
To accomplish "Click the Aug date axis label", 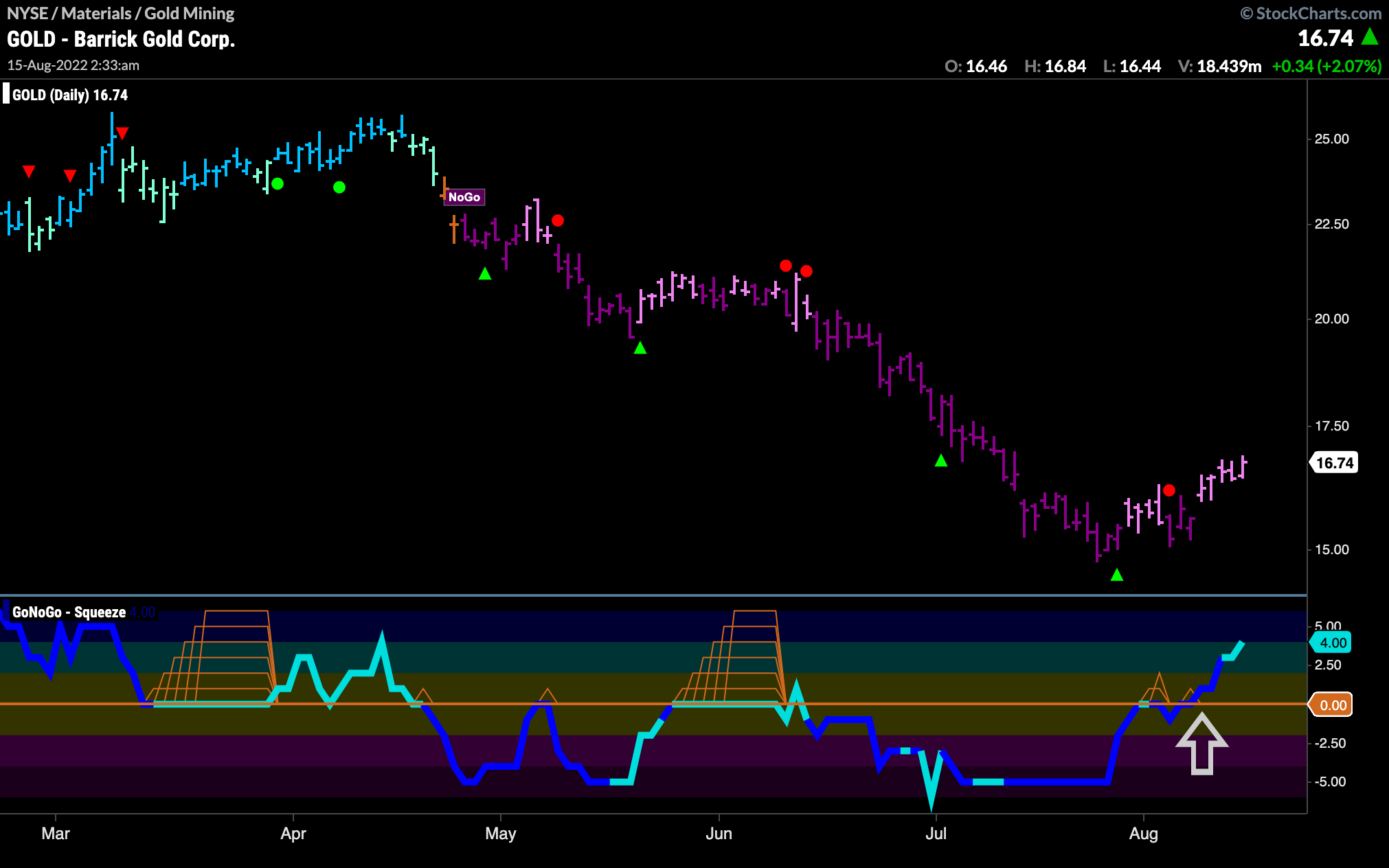I will click(1144, 834).
